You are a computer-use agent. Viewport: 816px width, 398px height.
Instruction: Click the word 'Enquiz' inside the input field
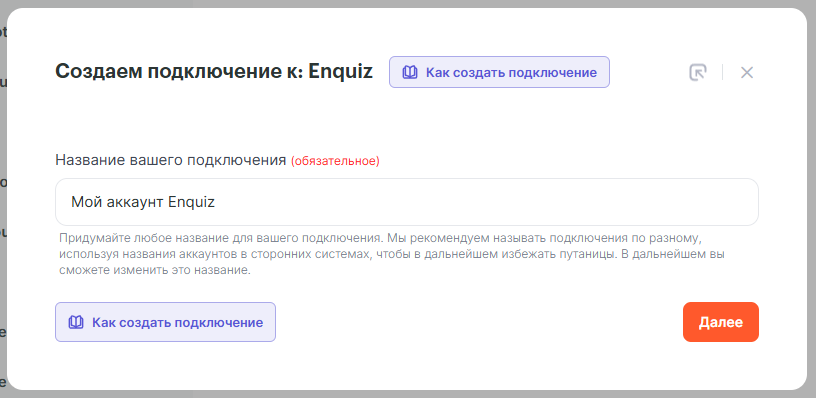tap(192, 202)
